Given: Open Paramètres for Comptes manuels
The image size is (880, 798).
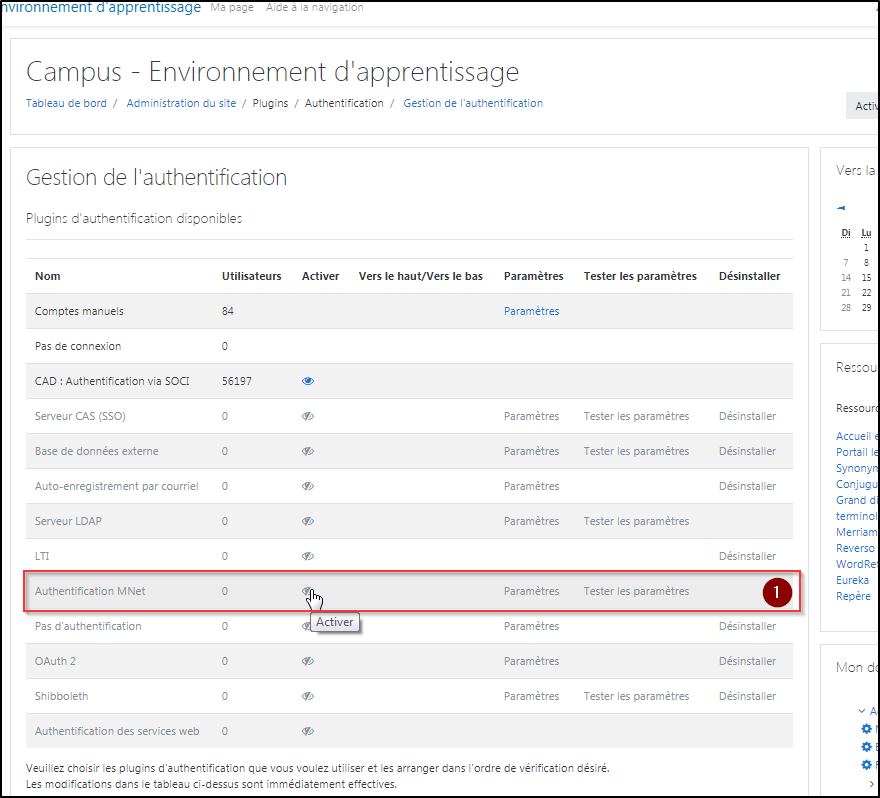Looking at the screenshot, I should pyautogui.click(x=531, y=311).
